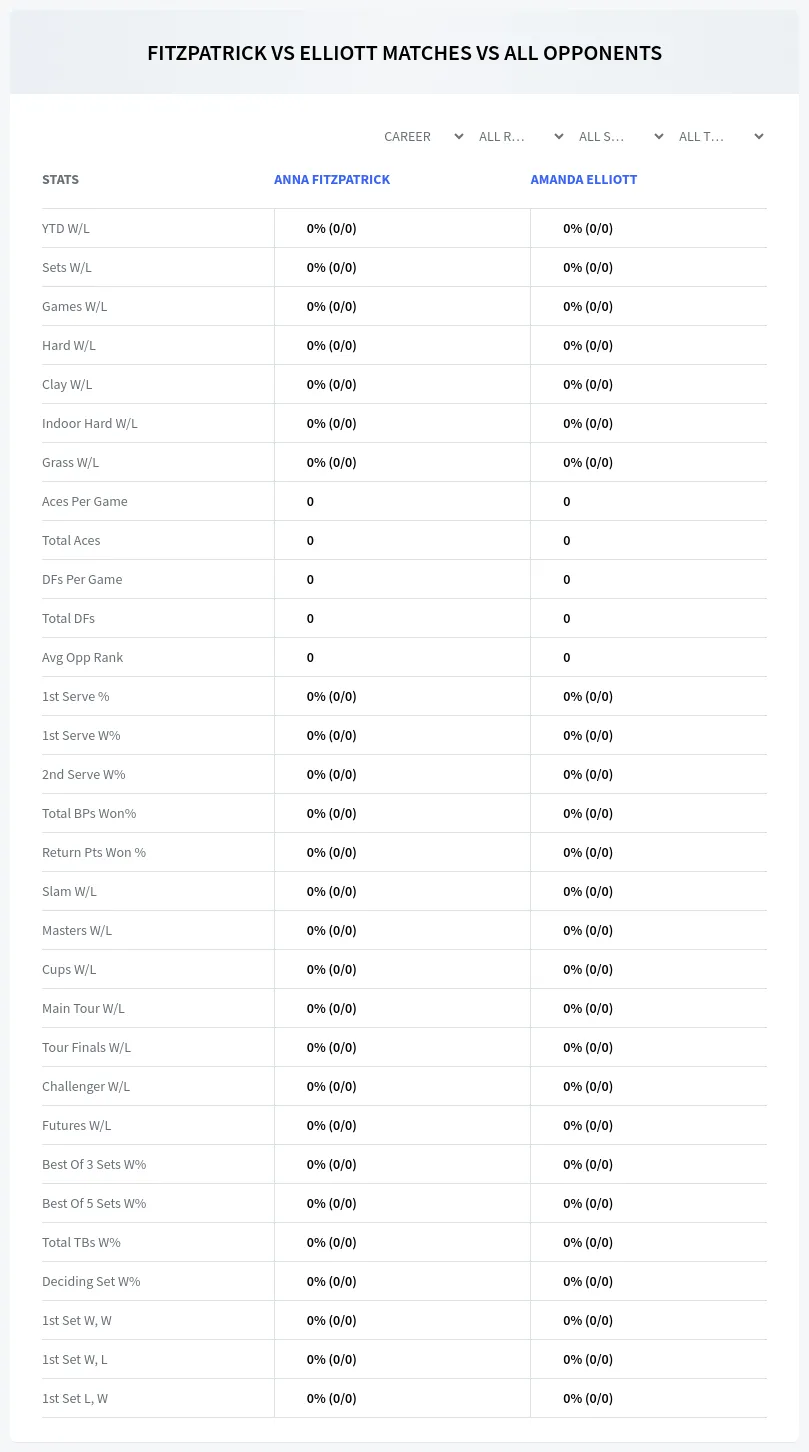Open the CAREER time period dropdown
The height and width of the screenshot is (1452, 809).
click(423, 136)
